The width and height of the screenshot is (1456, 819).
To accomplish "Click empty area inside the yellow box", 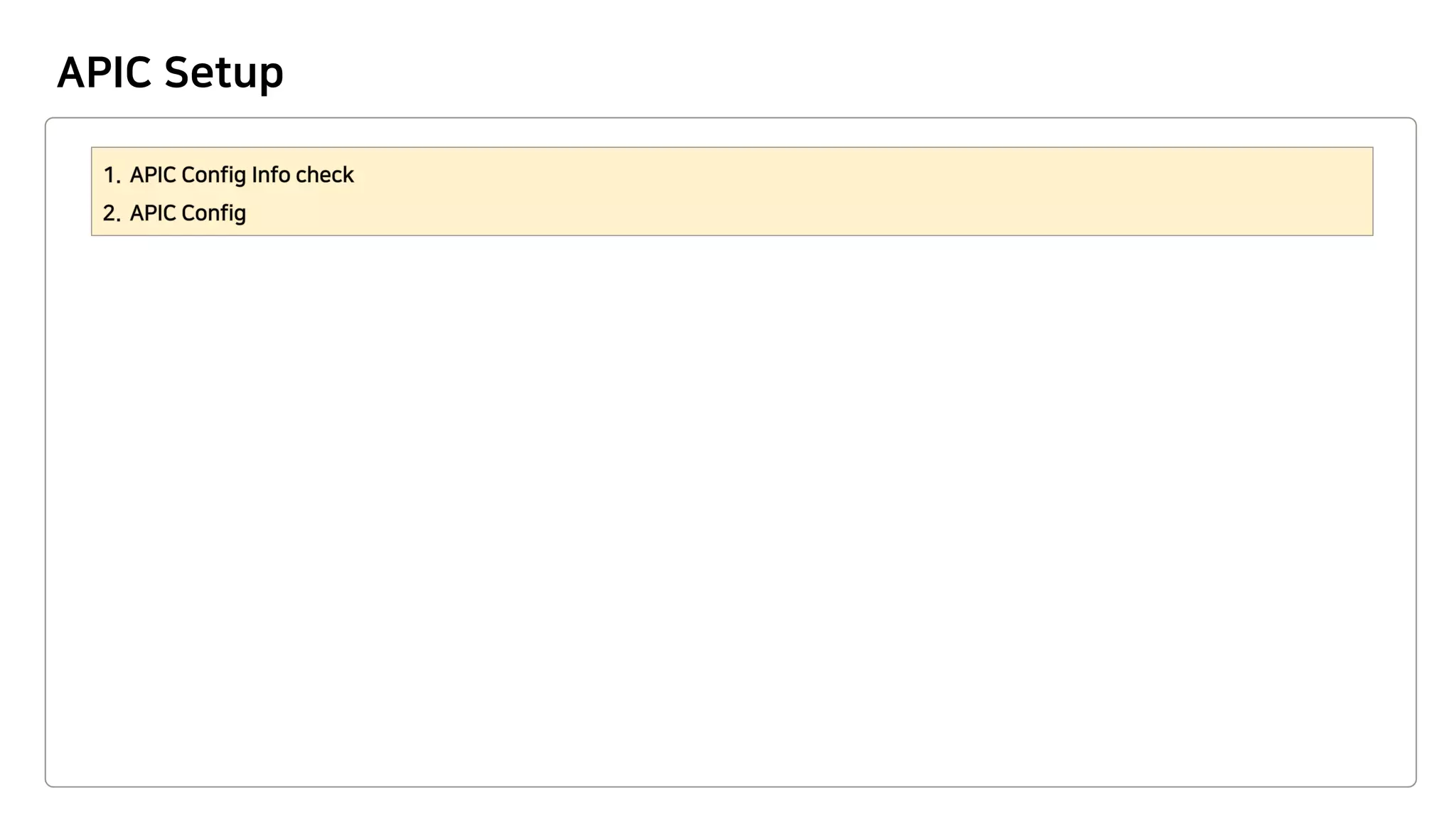I will (x=853, y=192).
